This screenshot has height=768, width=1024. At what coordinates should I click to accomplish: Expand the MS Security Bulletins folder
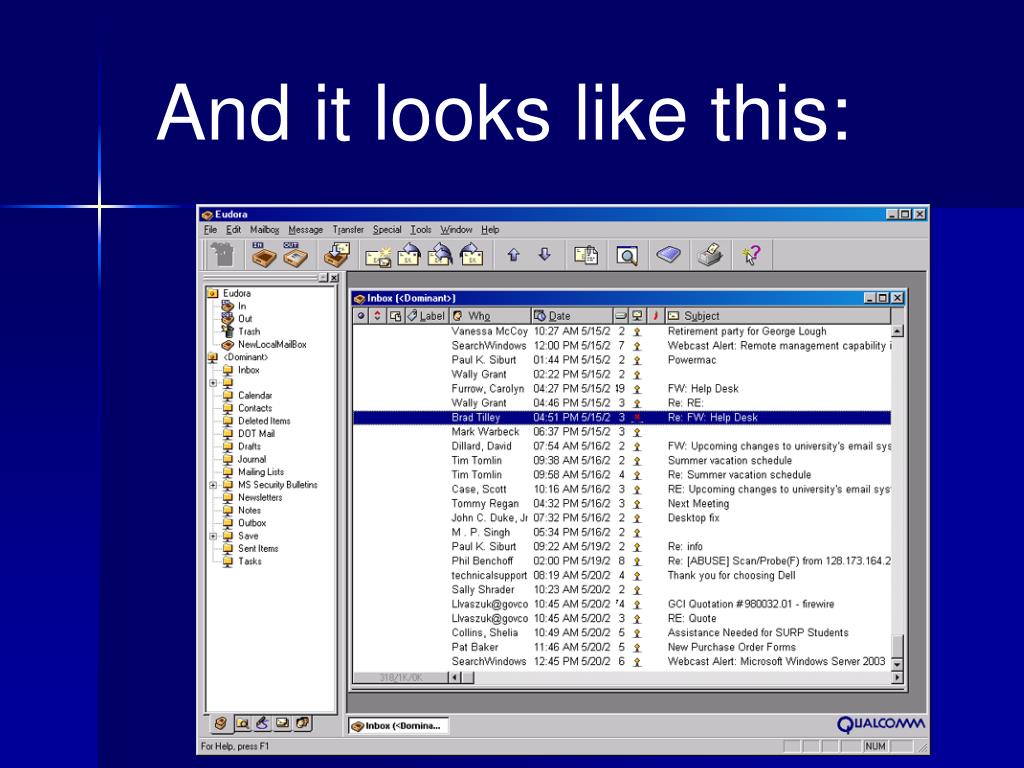(x=213, y=485)
